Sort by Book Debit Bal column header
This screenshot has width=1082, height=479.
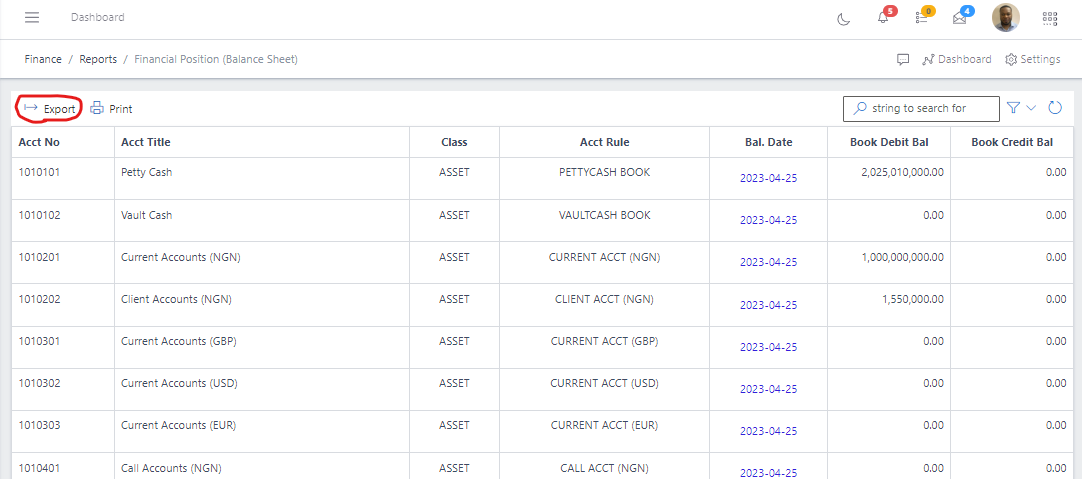point(889,142)
